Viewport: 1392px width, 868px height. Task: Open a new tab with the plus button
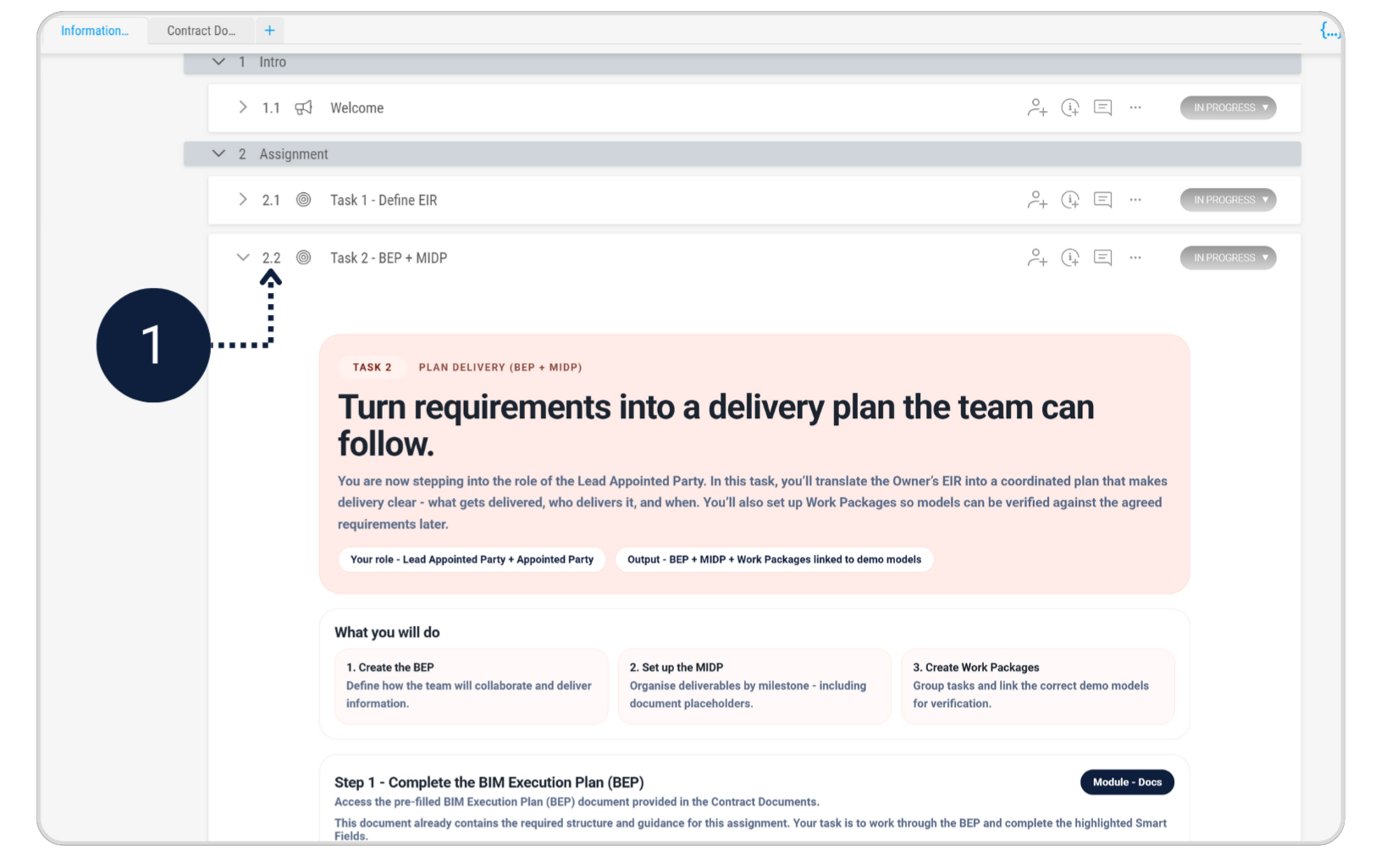click(269, 30)
